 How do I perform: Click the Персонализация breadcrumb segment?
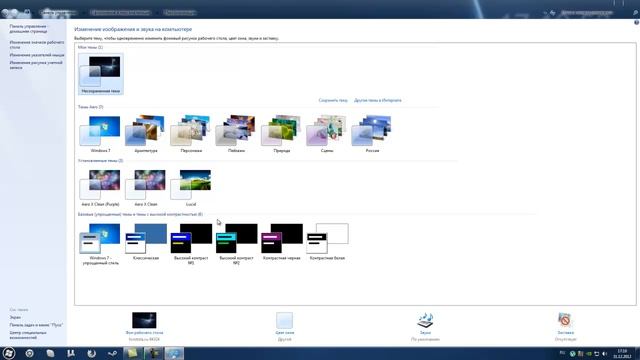point(180,13)
